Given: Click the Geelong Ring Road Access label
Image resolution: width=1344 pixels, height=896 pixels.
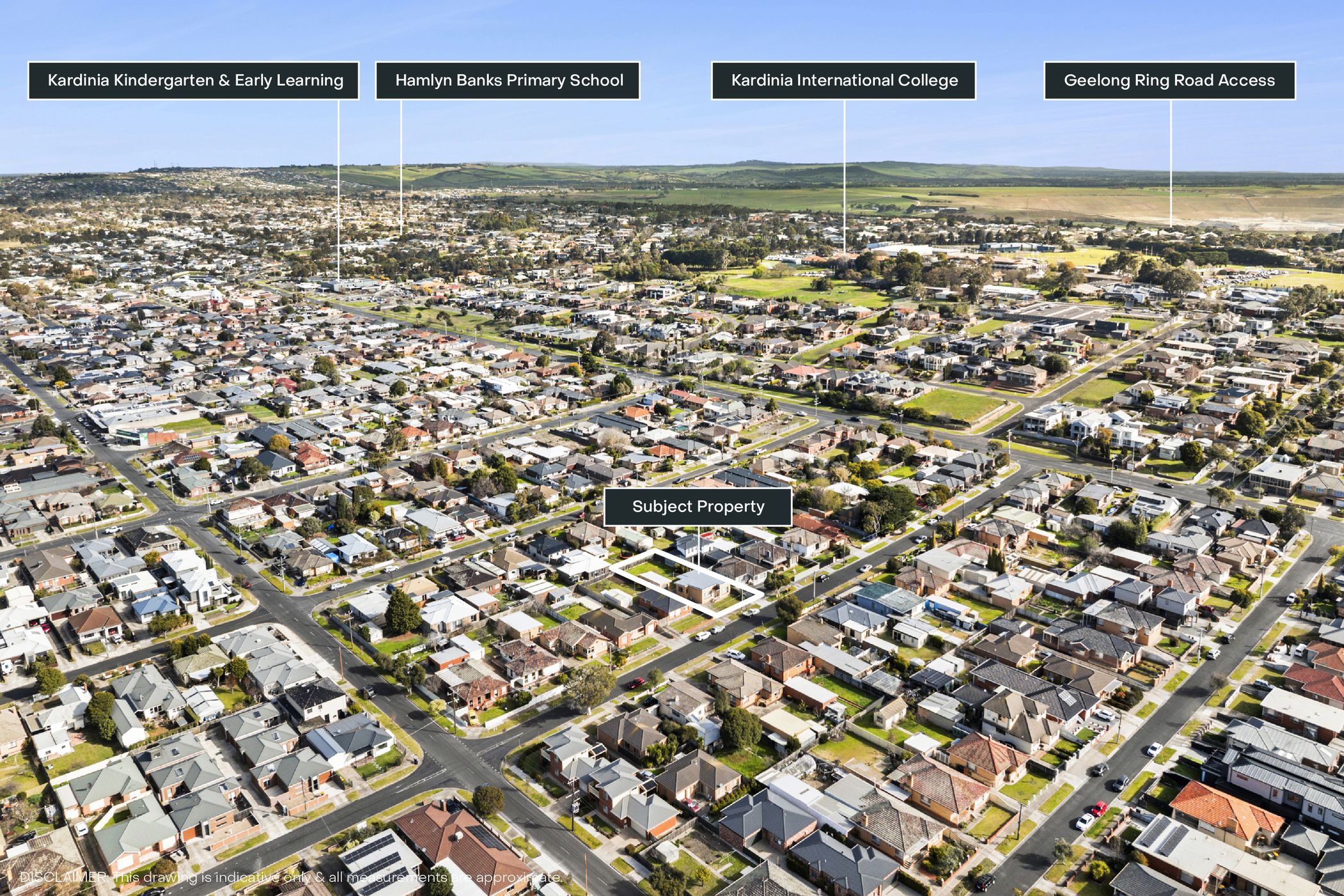Looking at the screenshot, I should coord(1170,81).
